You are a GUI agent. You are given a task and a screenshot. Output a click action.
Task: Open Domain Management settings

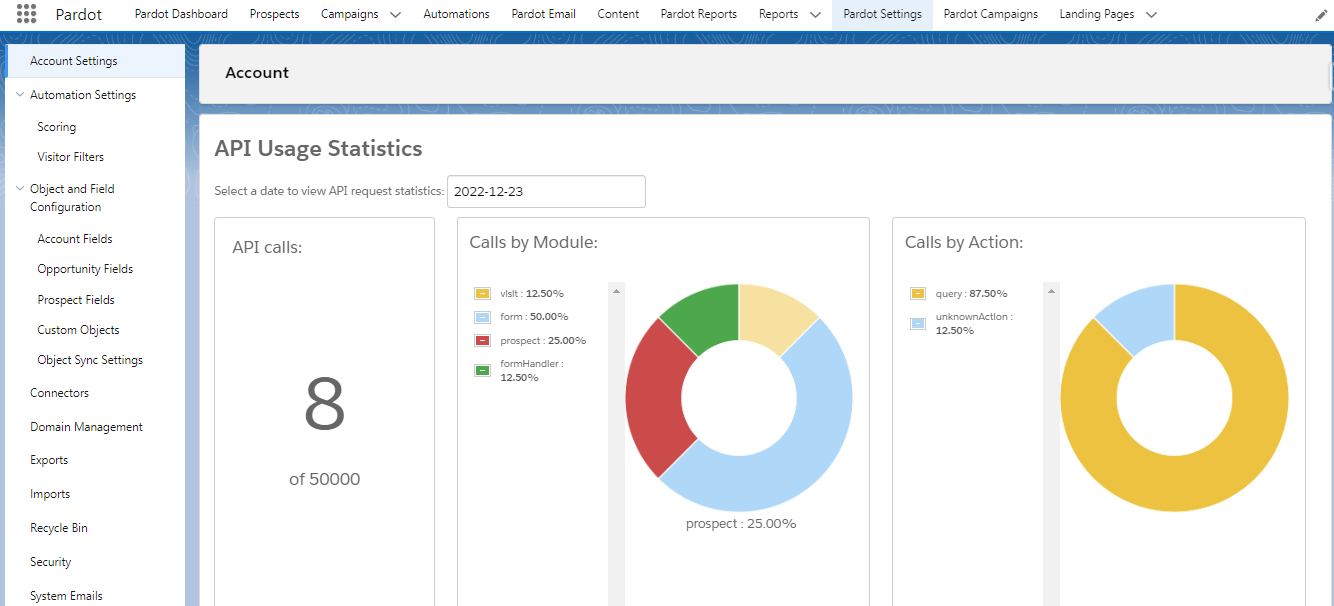point(86,427)
